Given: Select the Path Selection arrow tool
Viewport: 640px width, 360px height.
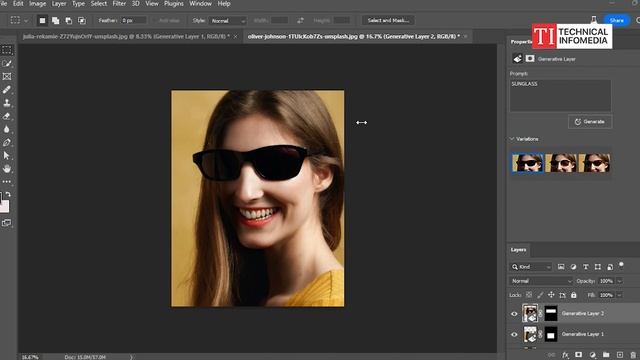Looking at the screenshot, I should tap(7, 156).
